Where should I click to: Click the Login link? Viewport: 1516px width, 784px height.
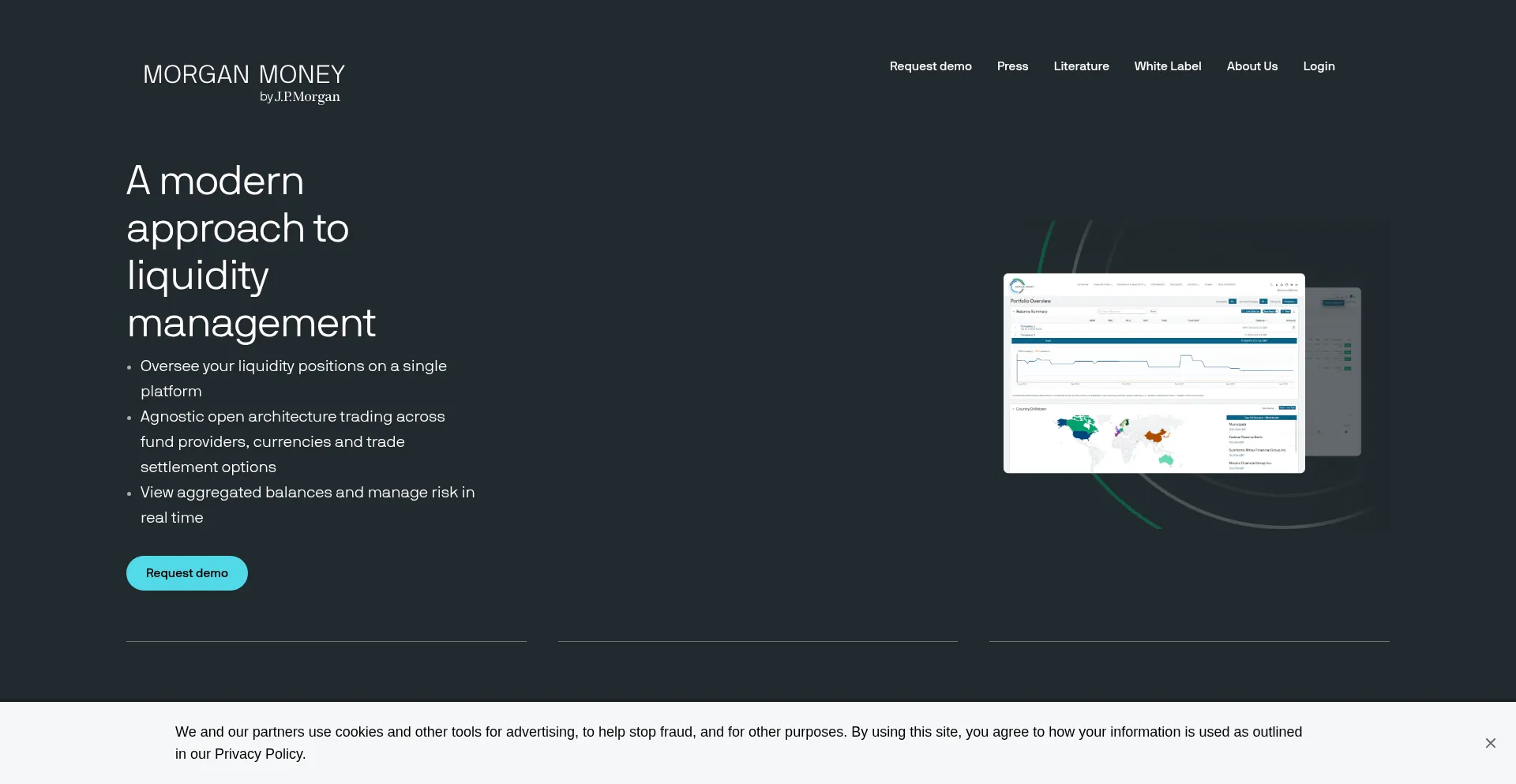[x=1319, y=66]
